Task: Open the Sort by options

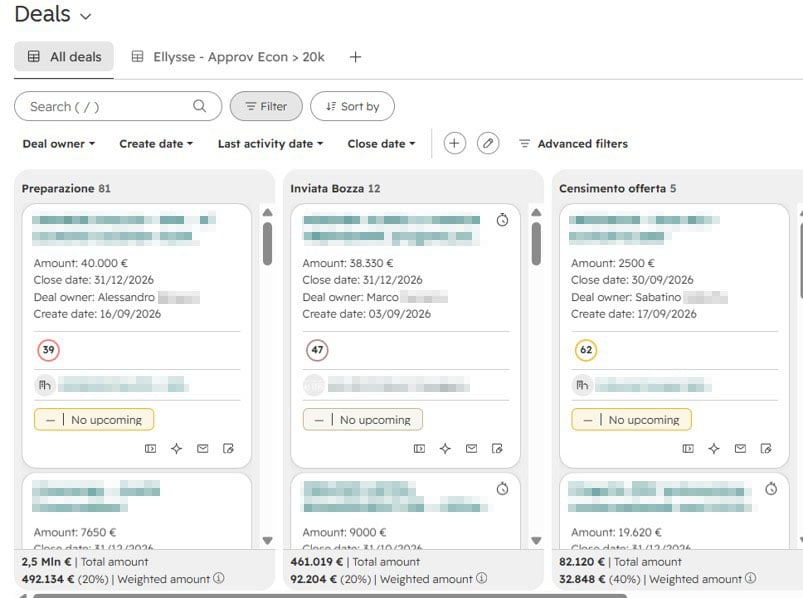Action: point(352,106)
